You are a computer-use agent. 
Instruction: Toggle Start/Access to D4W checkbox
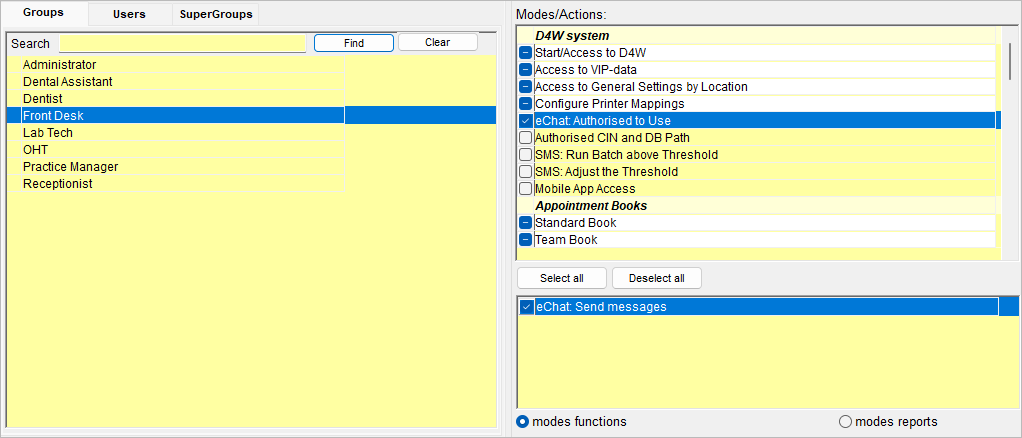(x=525, y=53)
